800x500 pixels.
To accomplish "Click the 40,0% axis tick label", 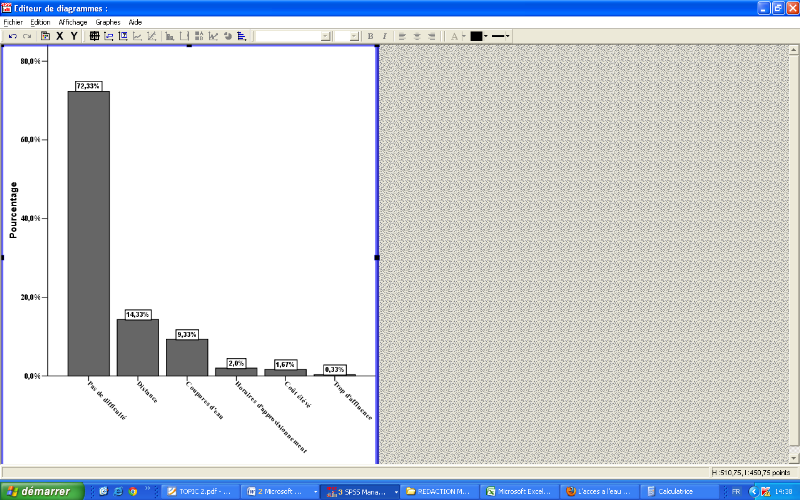I will [31, 218].
